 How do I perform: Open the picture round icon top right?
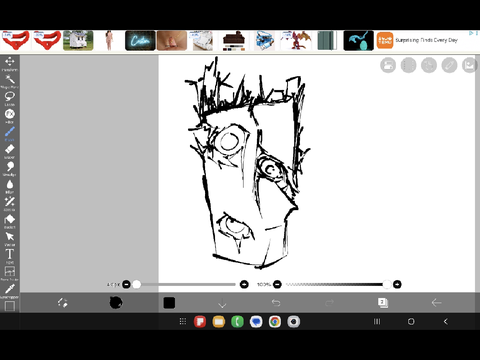[469, 65]
